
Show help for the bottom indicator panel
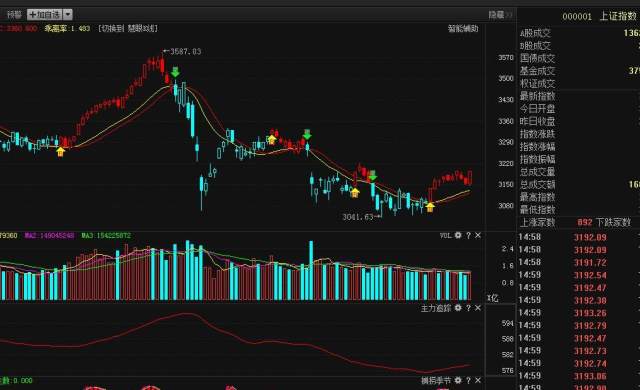point(469,380)
